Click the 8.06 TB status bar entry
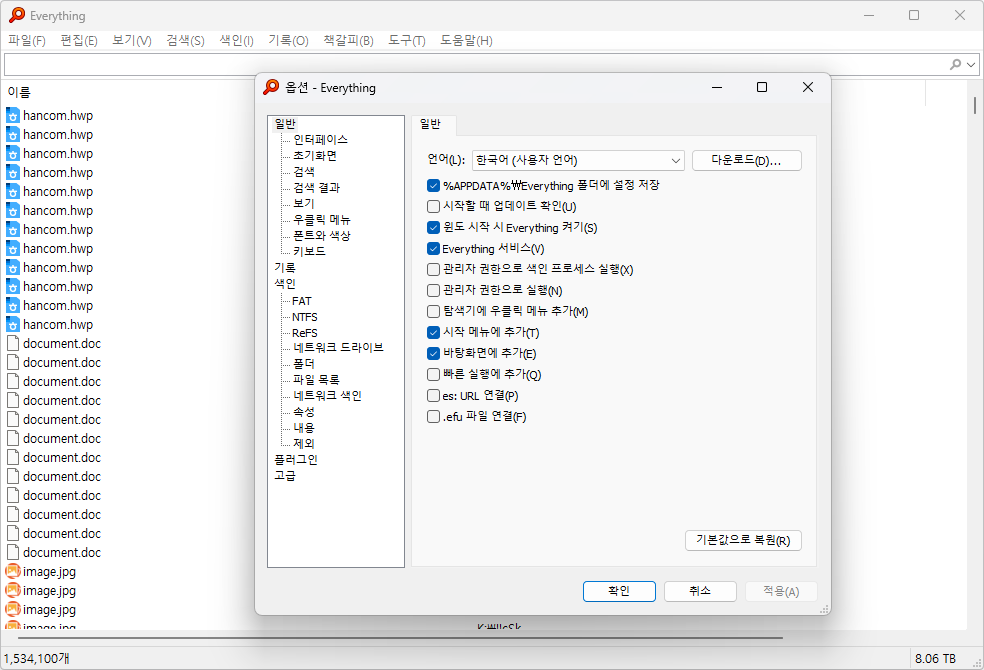 [935, 659]
